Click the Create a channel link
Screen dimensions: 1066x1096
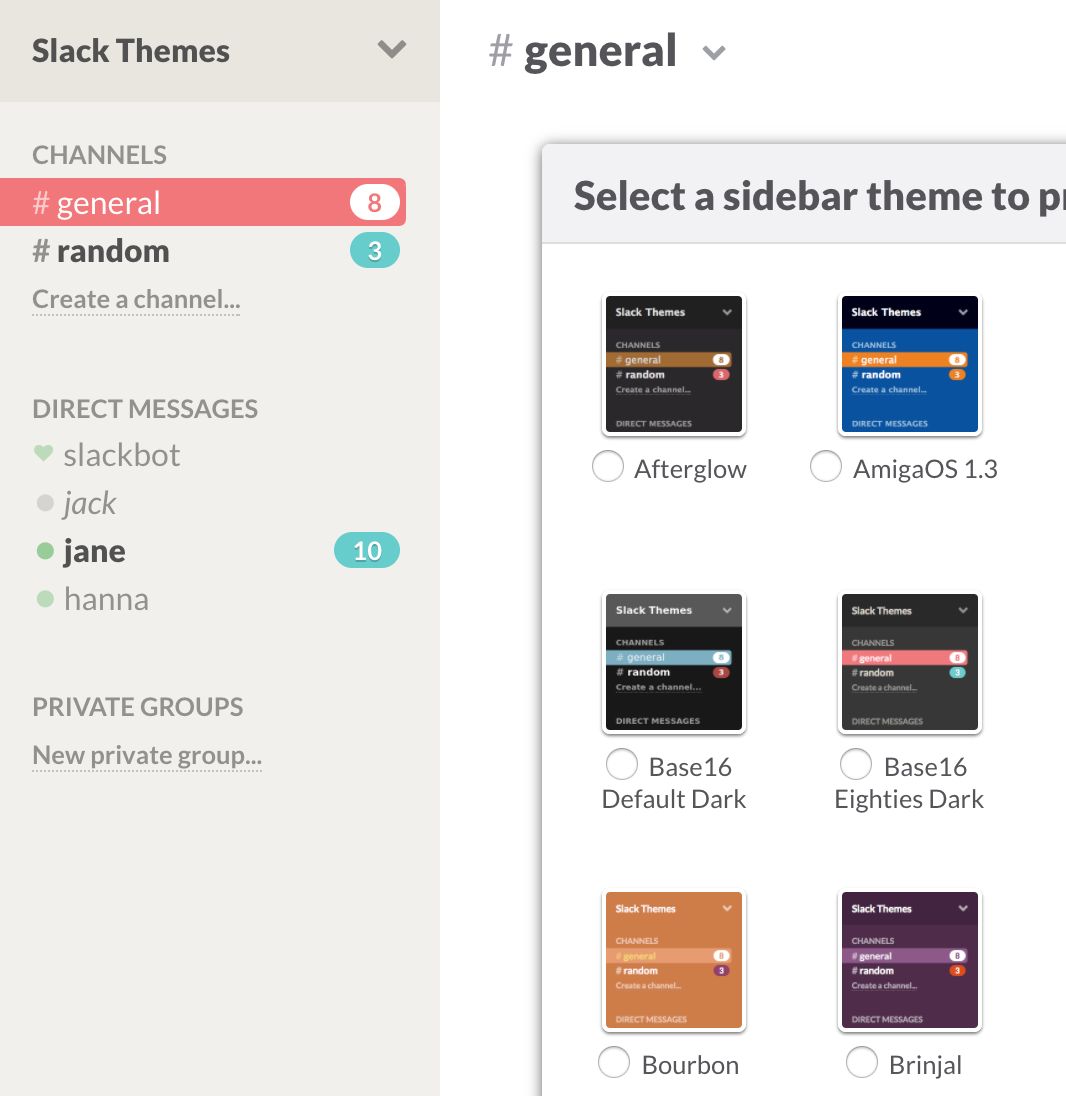click(136, 299)
